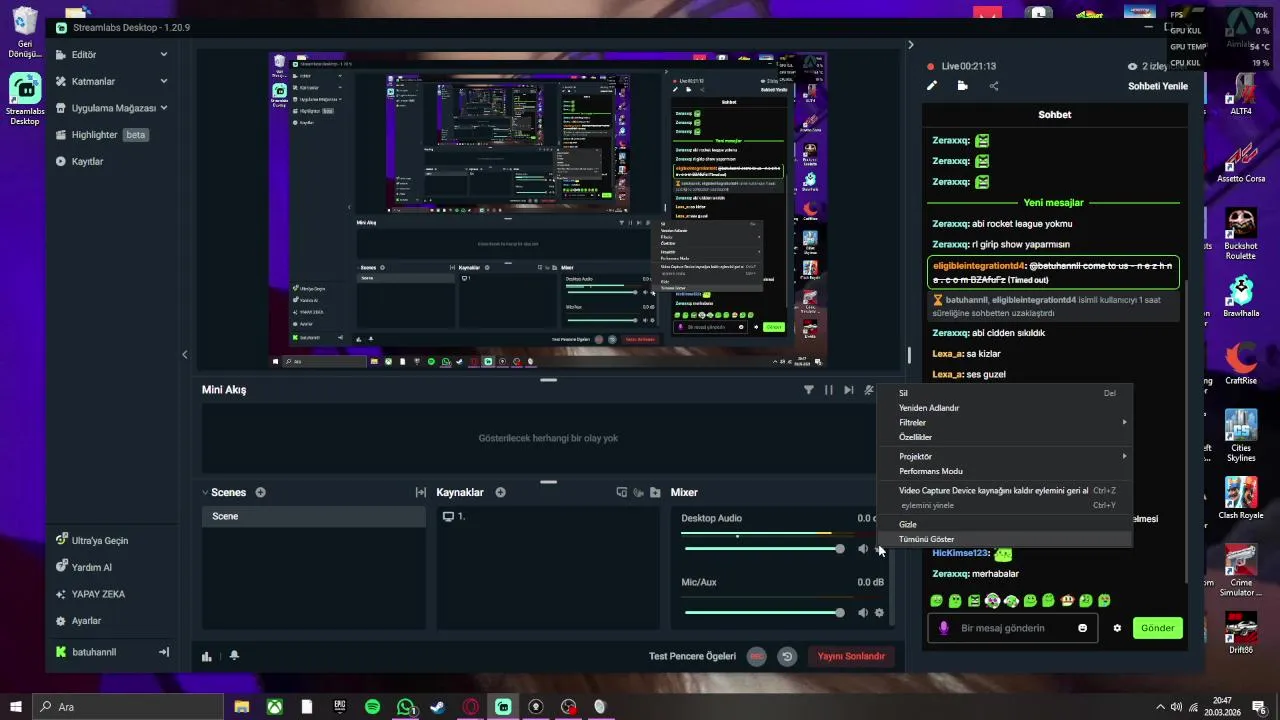Click Streamlabs Desktop icon in Windows taskbar
The height and width of the screenshot is (720, 1280).
click(503, 707)
